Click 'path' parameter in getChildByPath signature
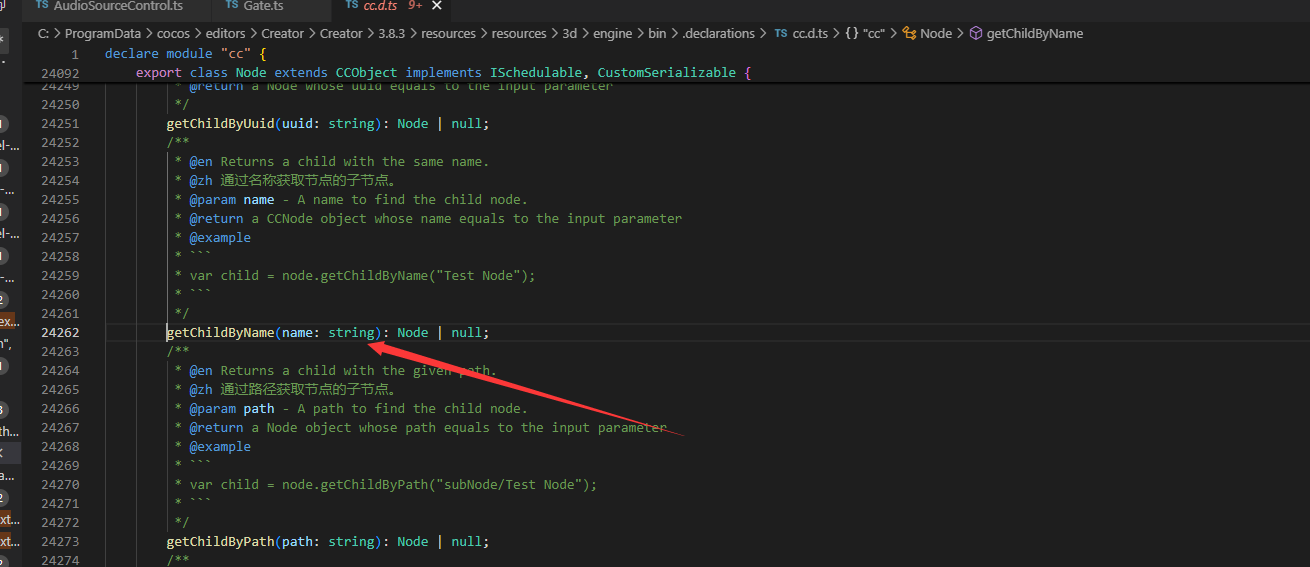The image size is (1310, 567). (x=297, y=542)
